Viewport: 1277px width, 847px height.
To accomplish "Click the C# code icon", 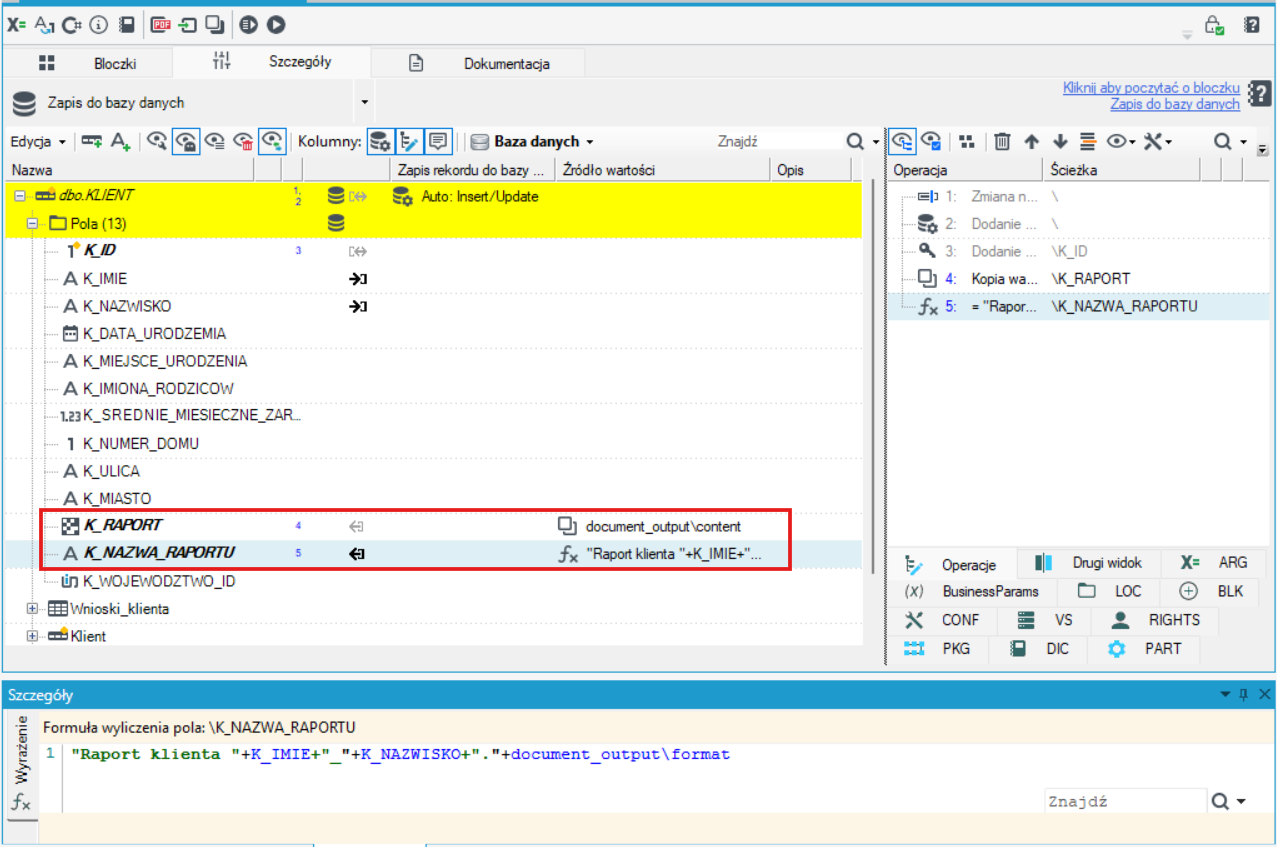I will pos(71,24).
